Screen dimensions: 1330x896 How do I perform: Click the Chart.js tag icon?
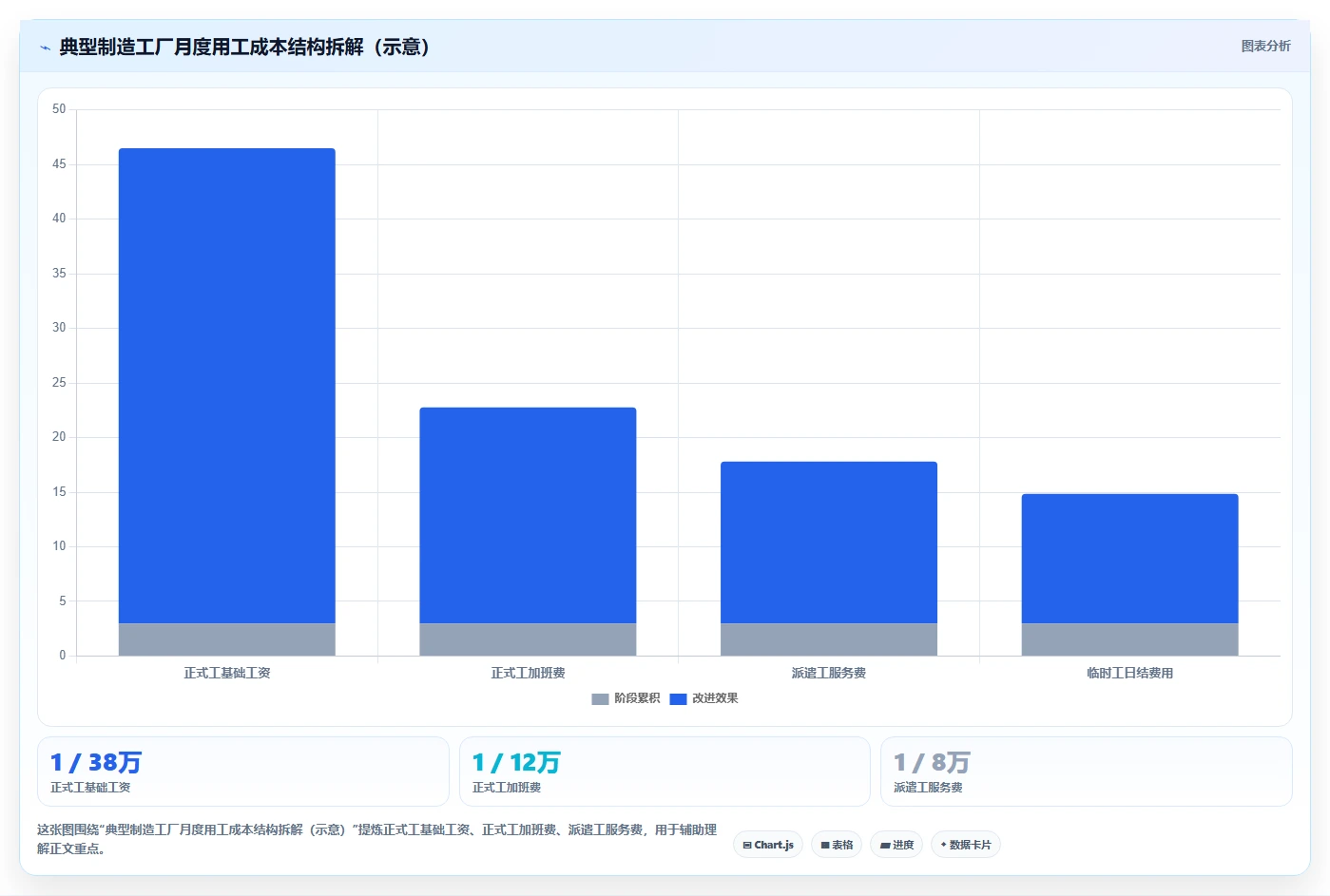click(747, 845)
